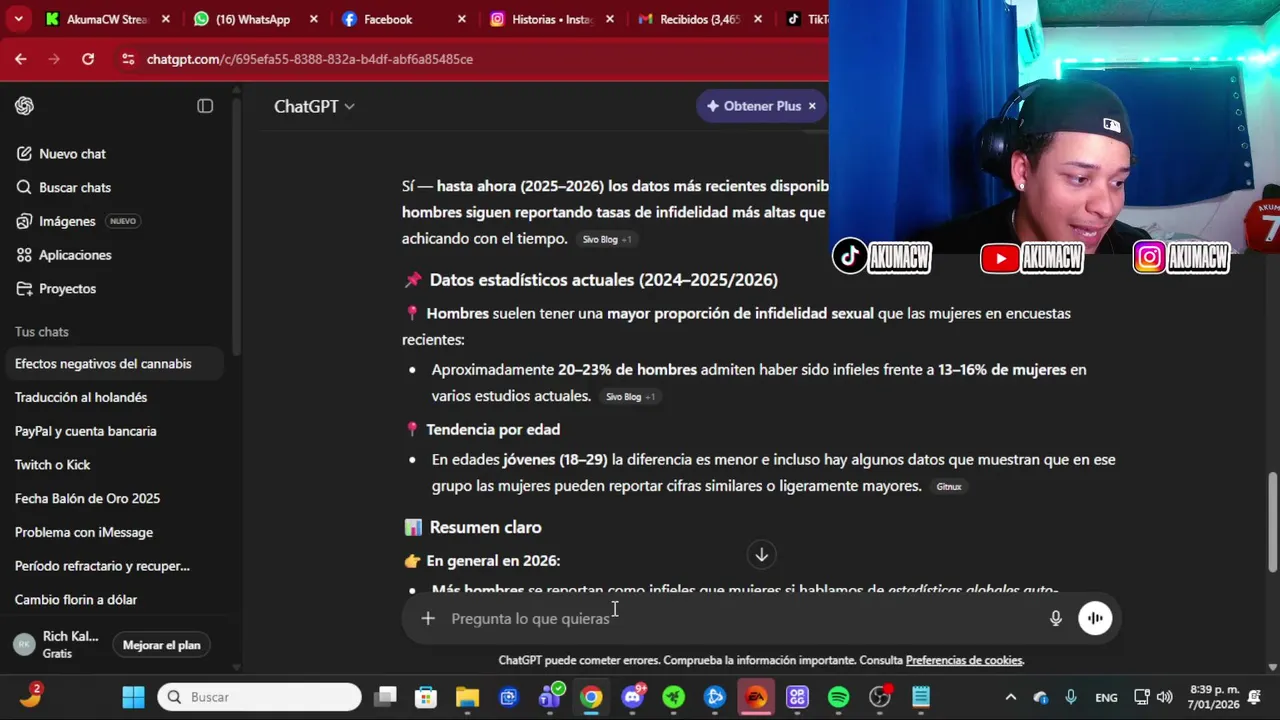Viewport: 1280px width, 720px height.
Task: Click the scroll-to-bottom arrow button
Action: tap(761, 554)
